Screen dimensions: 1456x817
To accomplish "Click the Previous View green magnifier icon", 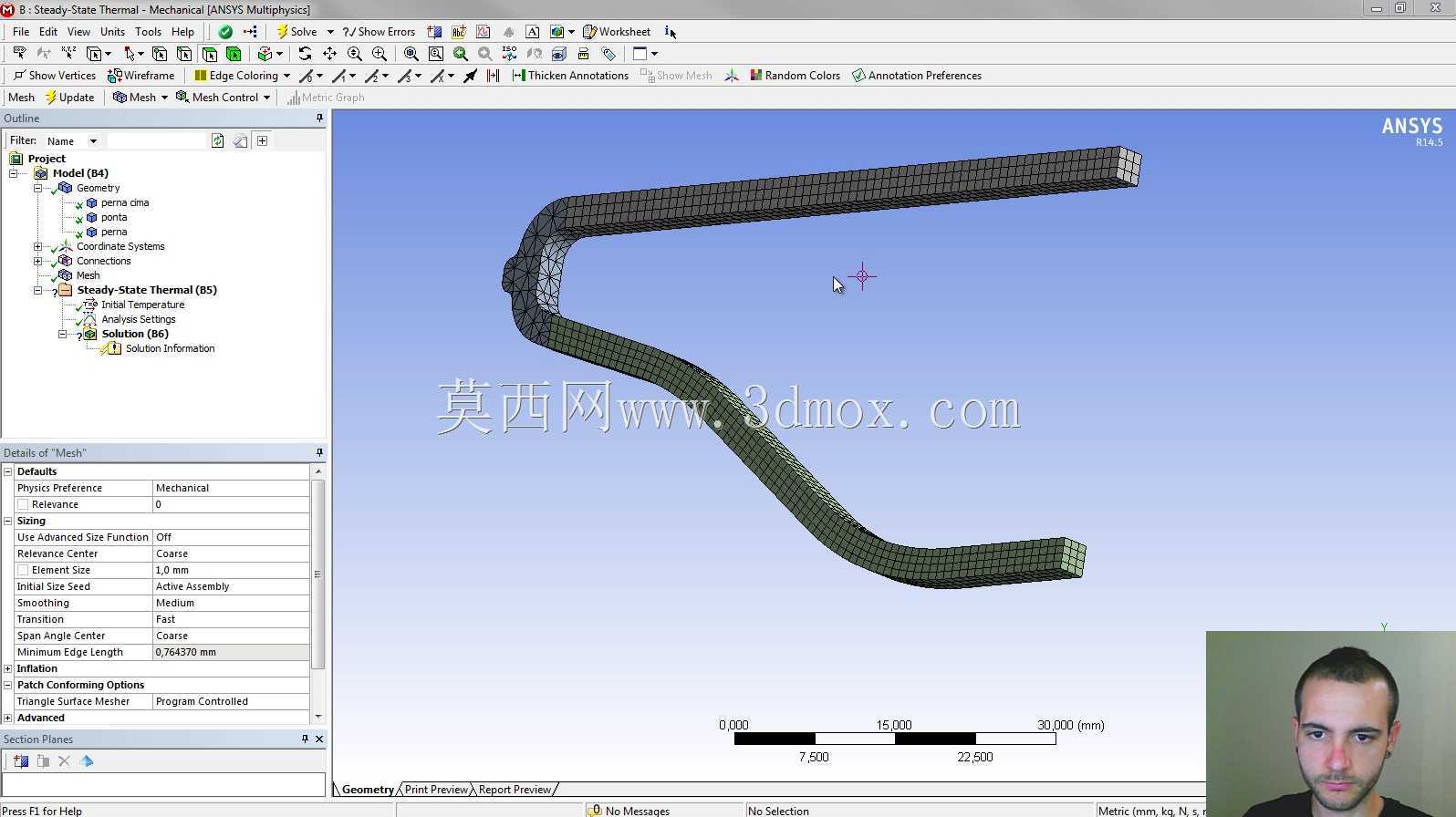I will 461,54.
